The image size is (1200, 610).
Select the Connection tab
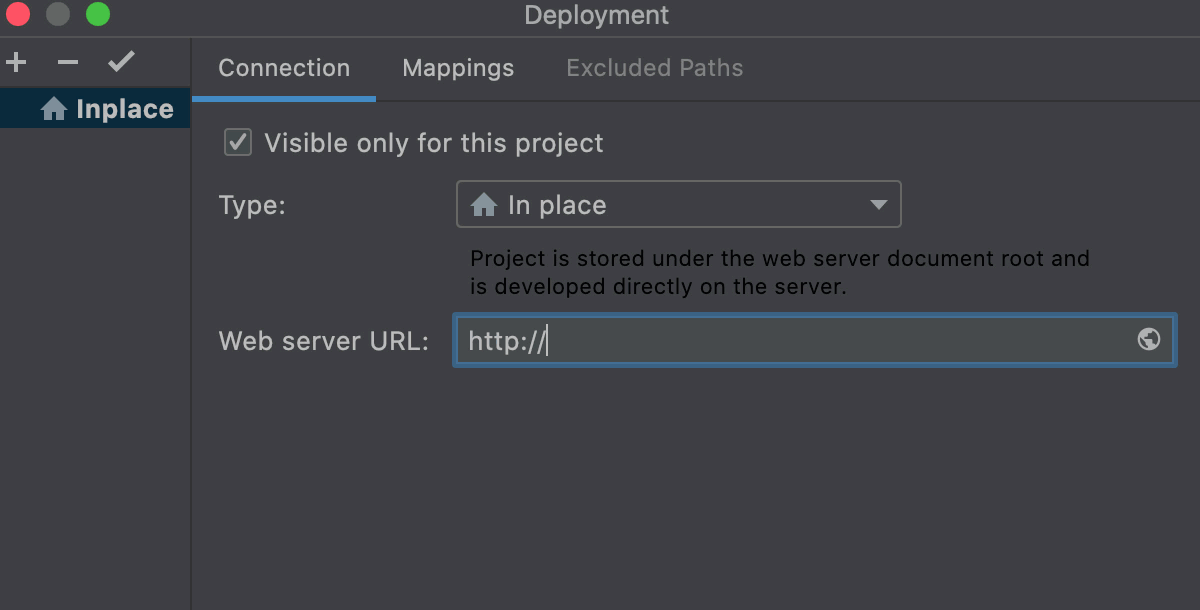coord(284,68)
